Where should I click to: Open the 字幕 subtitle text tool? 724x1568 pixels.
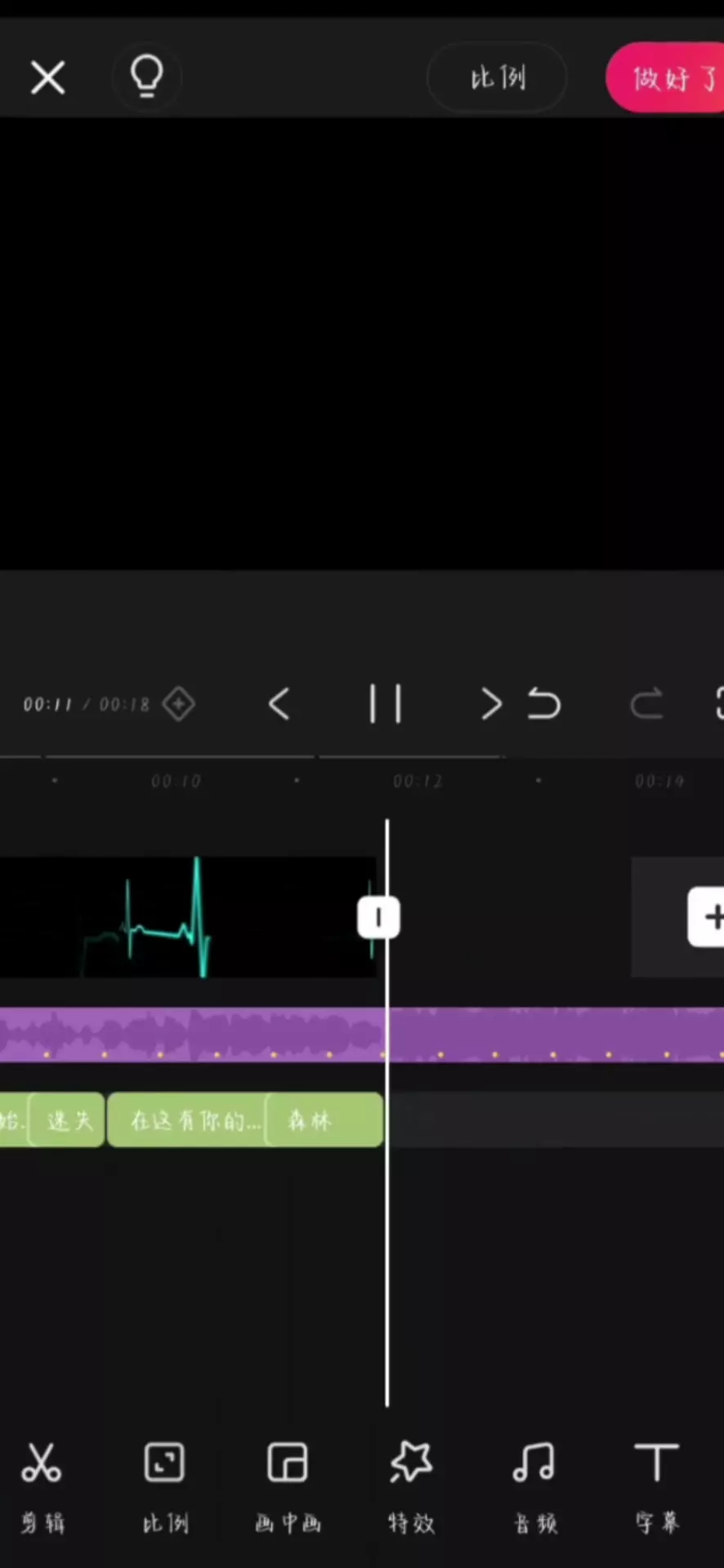657,1486
